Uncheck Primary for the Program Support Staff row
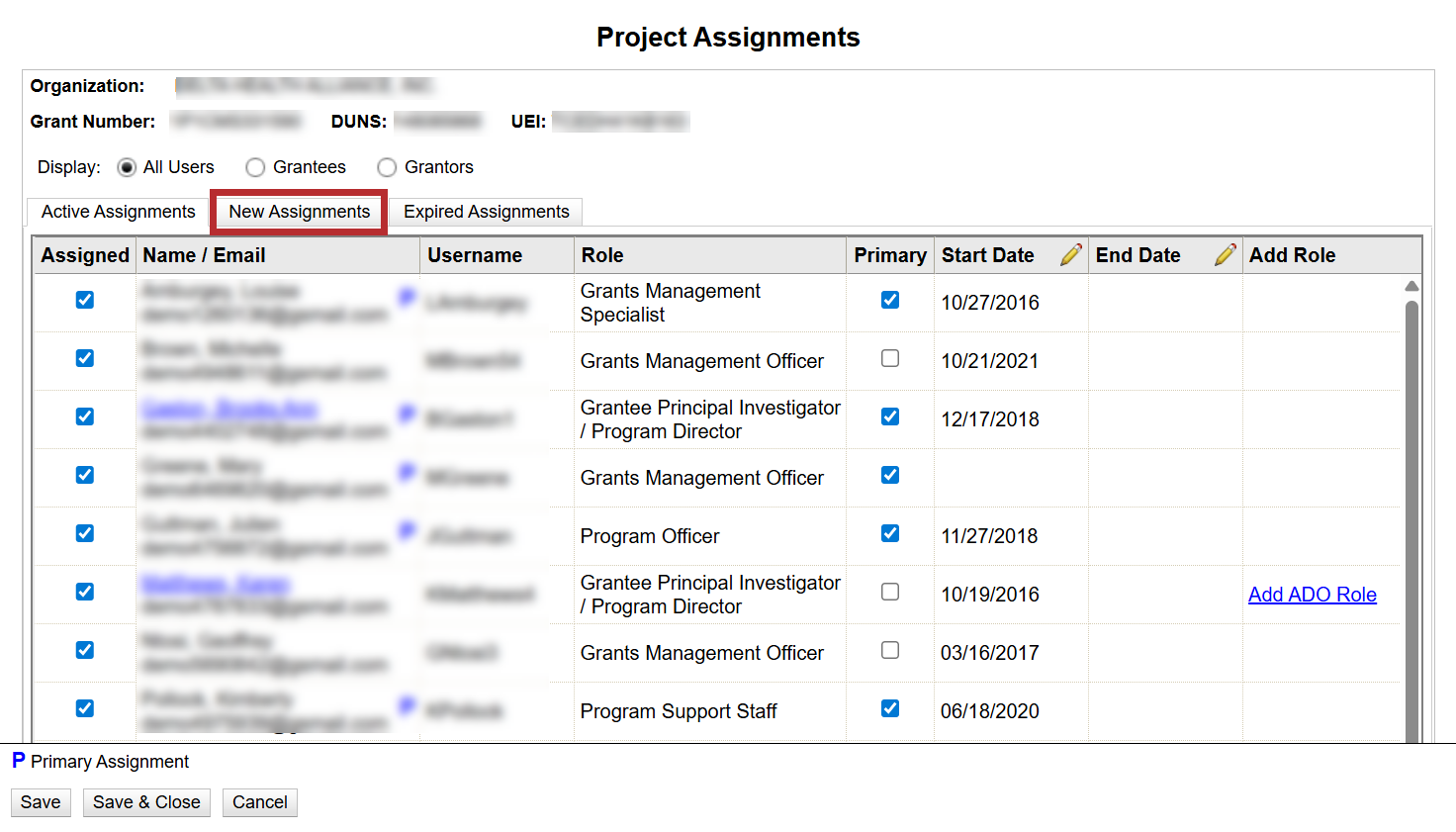This screenshot has width=1456, height=832. (x=890, y=708)
